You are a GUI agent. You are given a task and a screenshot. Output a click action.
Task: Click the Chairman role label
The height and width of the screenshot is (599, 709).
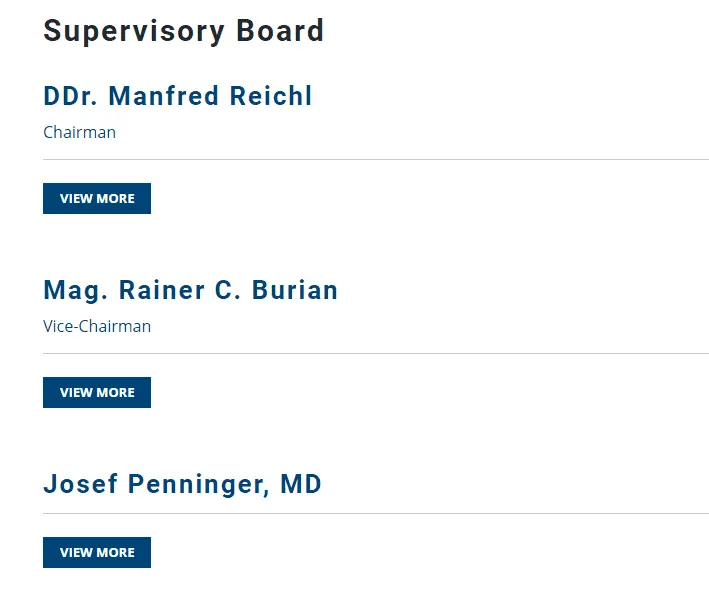[x=80, y=132]
